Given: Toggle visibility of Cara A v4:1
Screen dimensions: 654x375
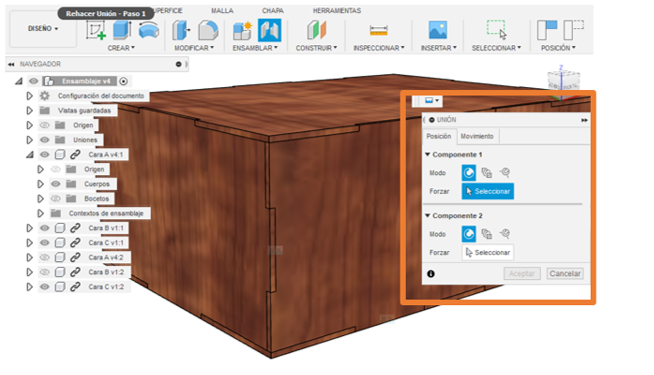Looking at the screenshot, I should point(45,154).
